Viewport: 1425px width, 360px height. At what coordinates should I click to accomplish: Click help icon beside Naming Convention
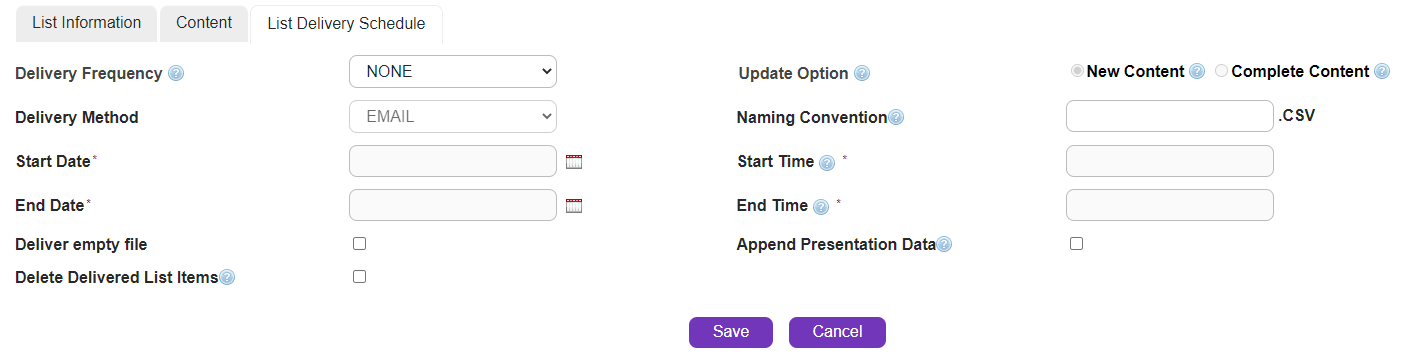point(896,118)
